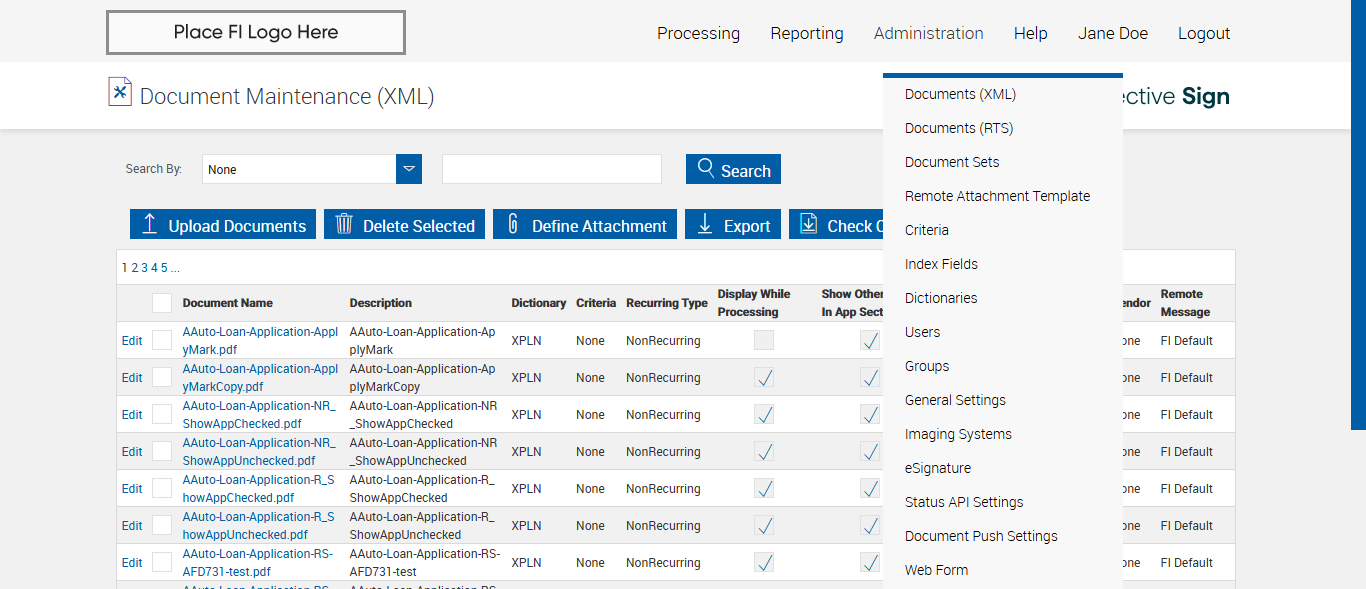Click the magnifier icon on Search button
This screenshot has height=589, width=1366.
point(706,168)
